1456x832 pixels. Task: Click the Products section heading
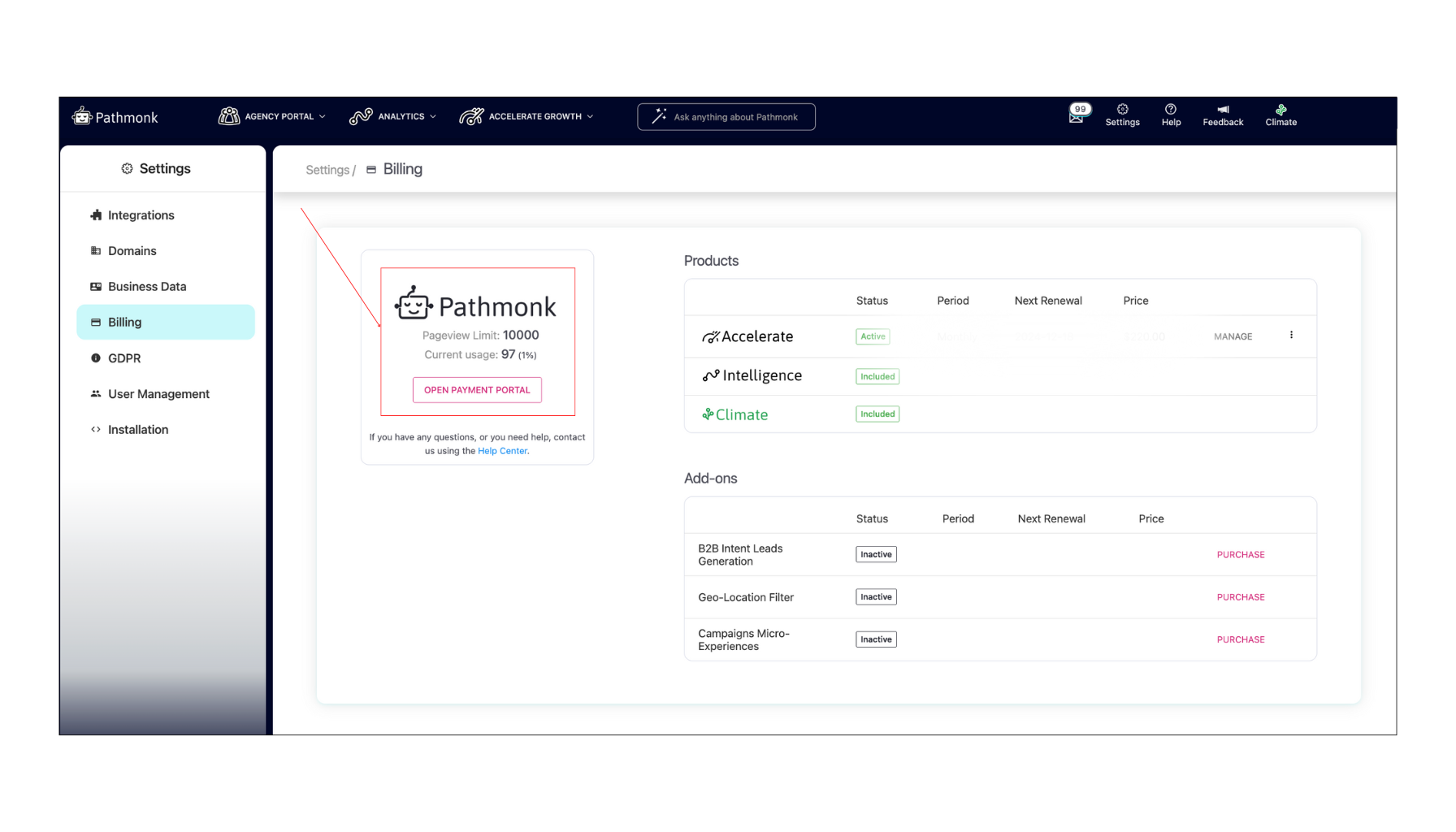711,261
